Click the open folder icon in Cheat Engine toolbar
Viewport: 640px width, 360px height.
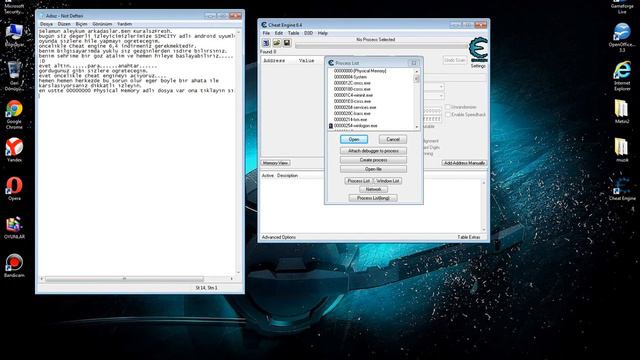(277, 43)
